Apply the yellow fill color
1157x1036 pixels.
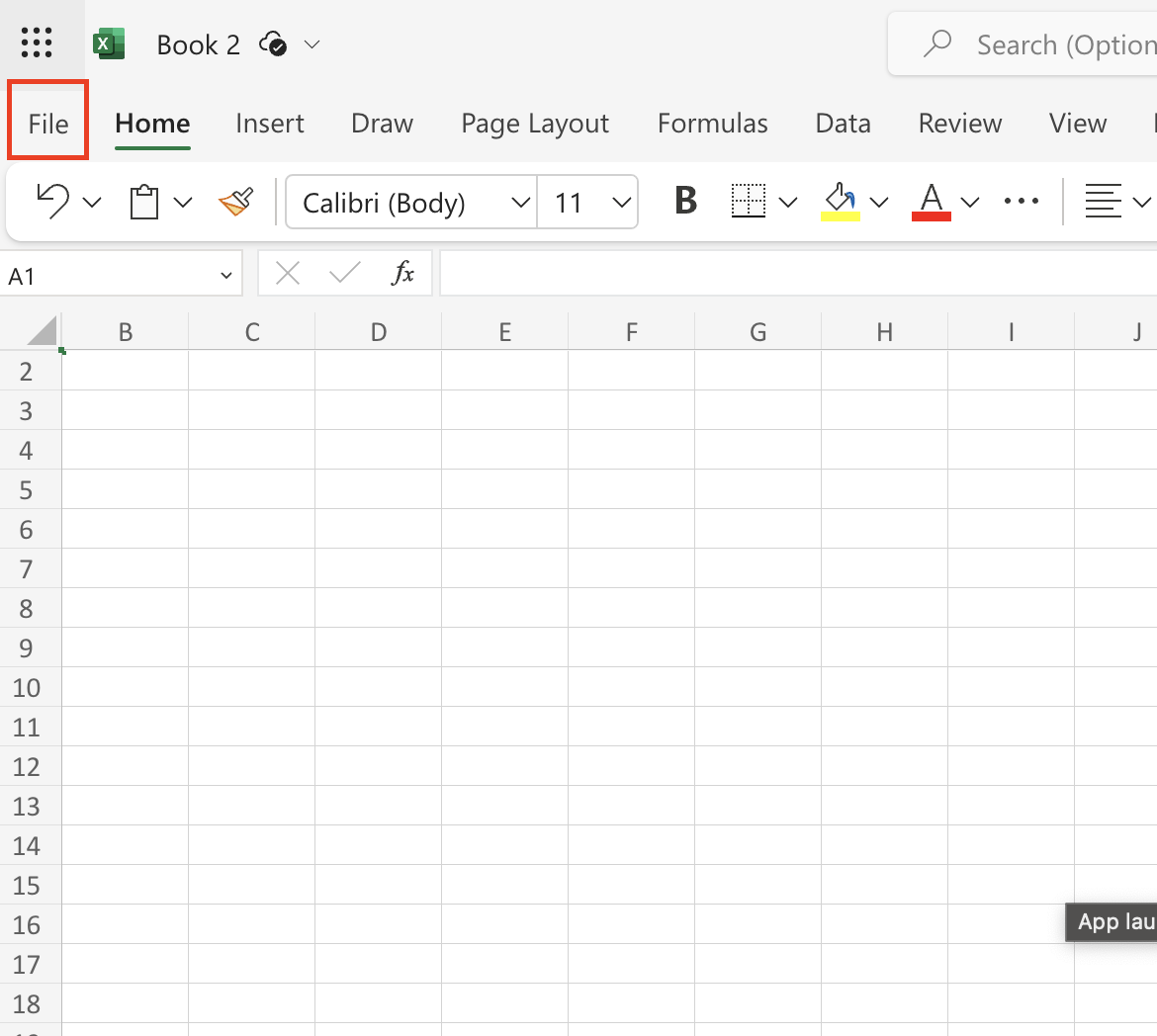(x=841, y=202)
